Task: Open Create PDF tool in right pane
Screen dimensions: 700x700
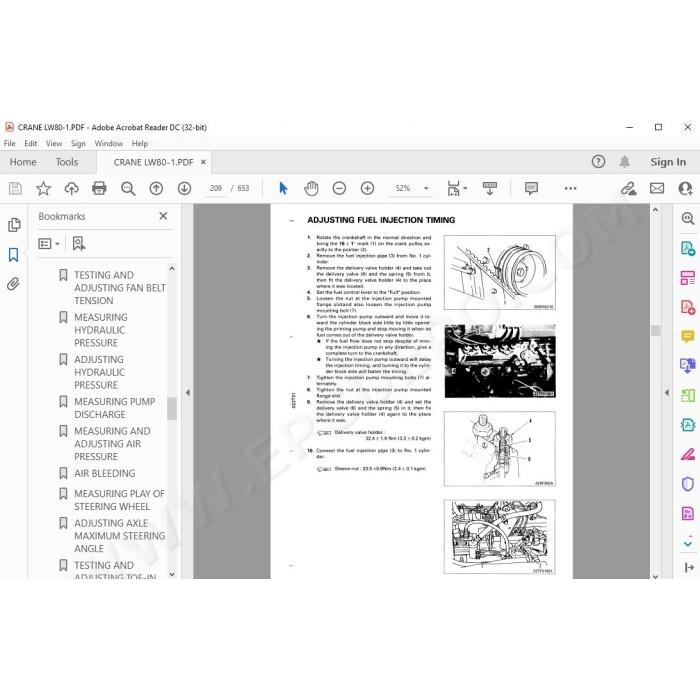Action: click(x=688, y=307)
